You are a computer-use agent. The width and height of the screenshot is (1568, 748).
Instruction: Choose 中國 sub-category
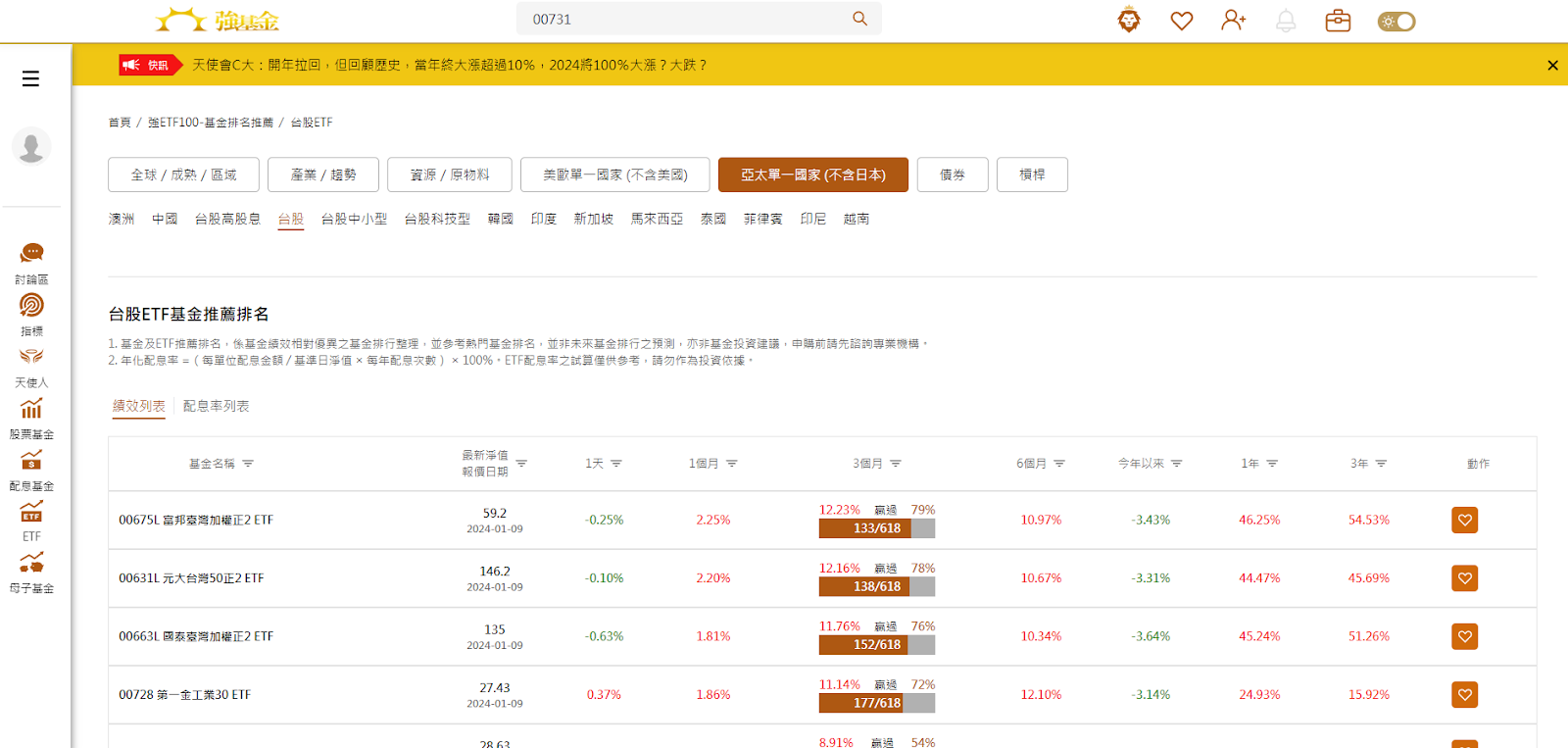pos(165,219)
